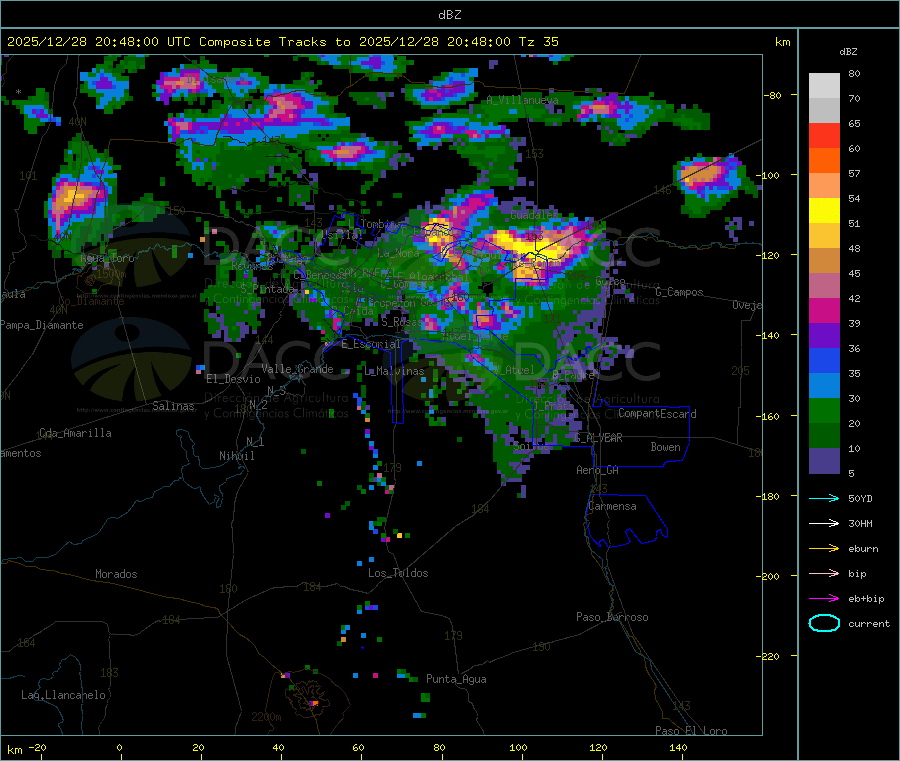
Task: Select the blue swatch between 36 and 35
Action: click(824, 361)
